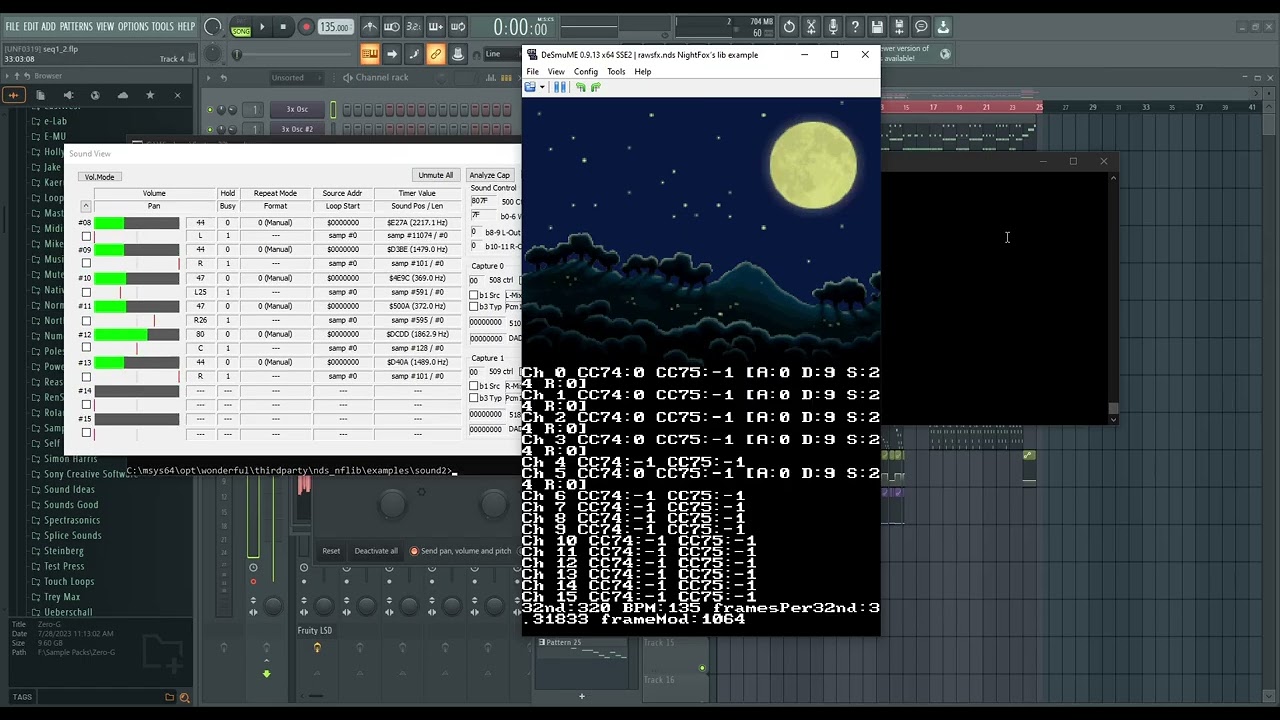1280x720 pixels.
Task: Toggle the mute checkbox under channel #12
Action: (x=86, y=348)
